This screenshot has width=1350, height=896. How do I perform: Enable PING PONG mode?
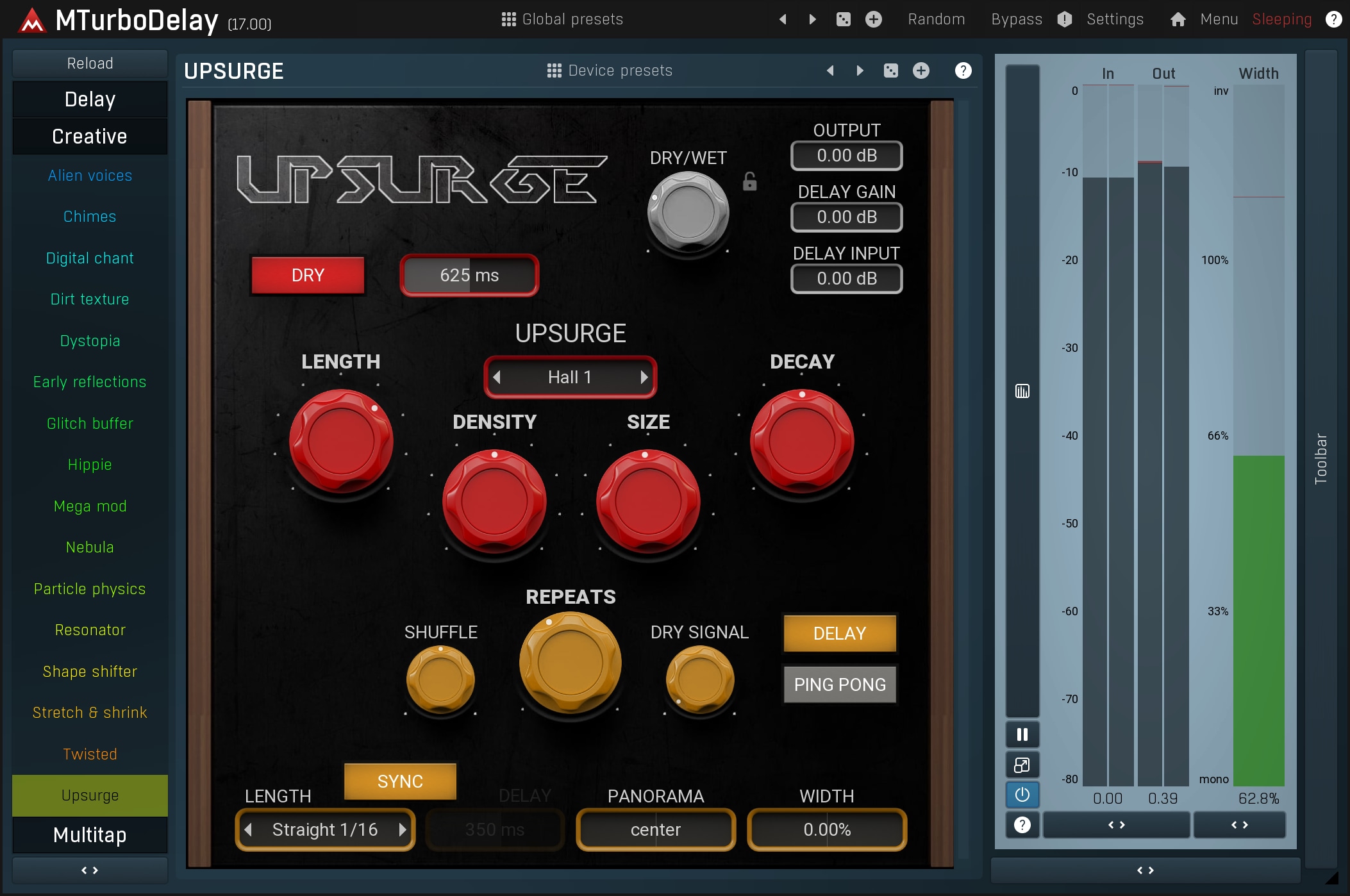click(840, 684)
